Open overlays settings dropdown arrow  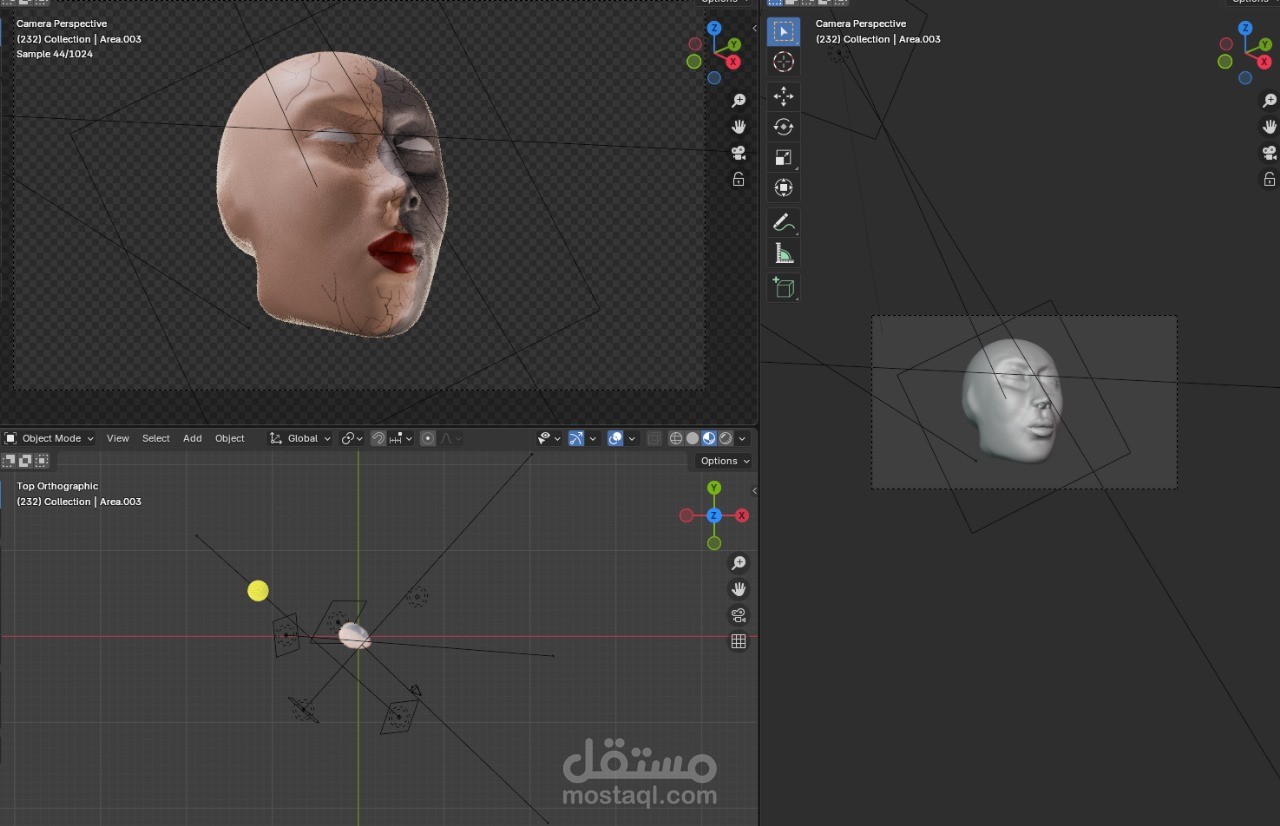click(632, 438)
